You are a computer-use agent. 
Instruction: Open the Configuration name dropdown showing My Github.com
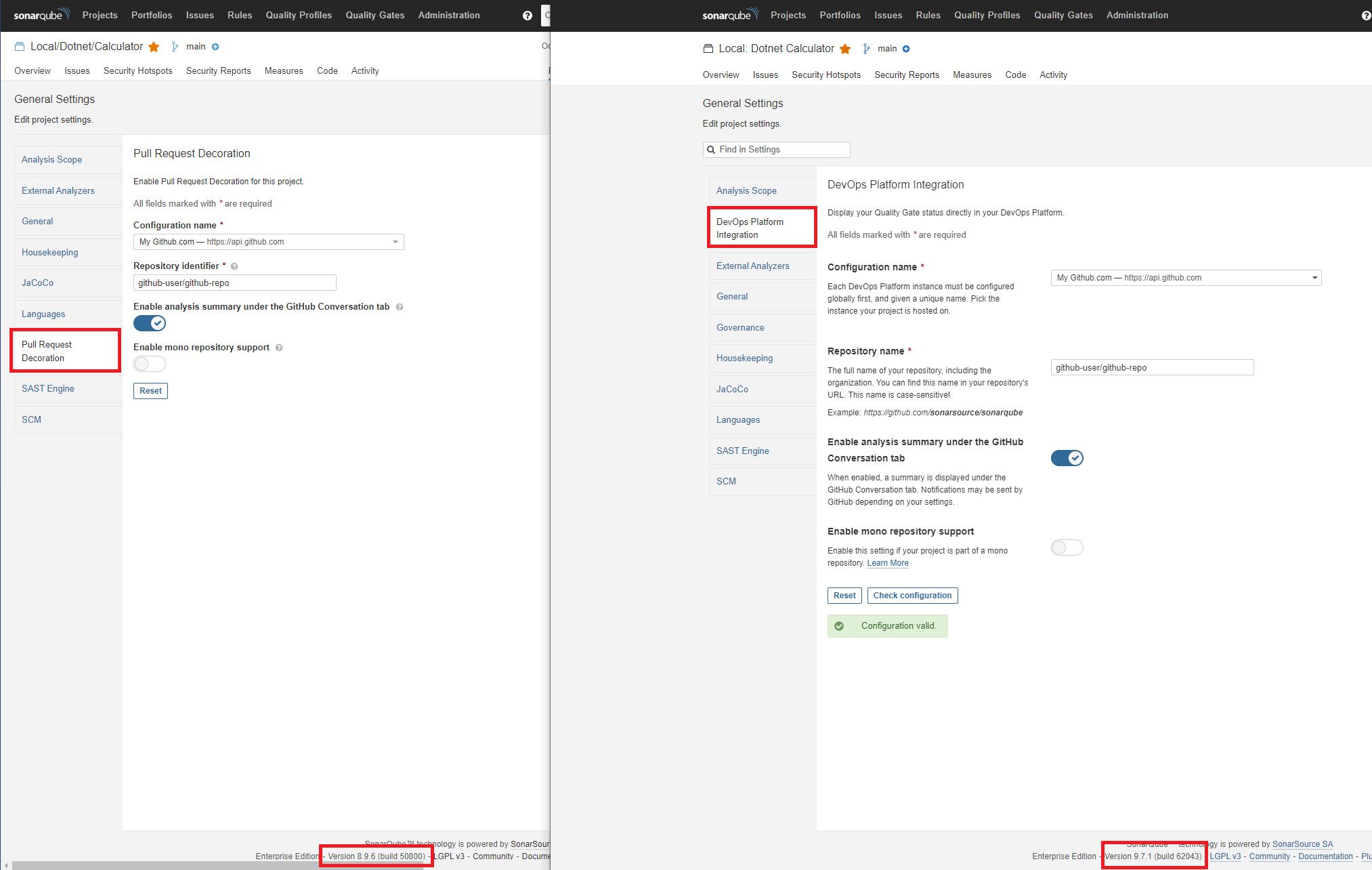click(1185, 278)
